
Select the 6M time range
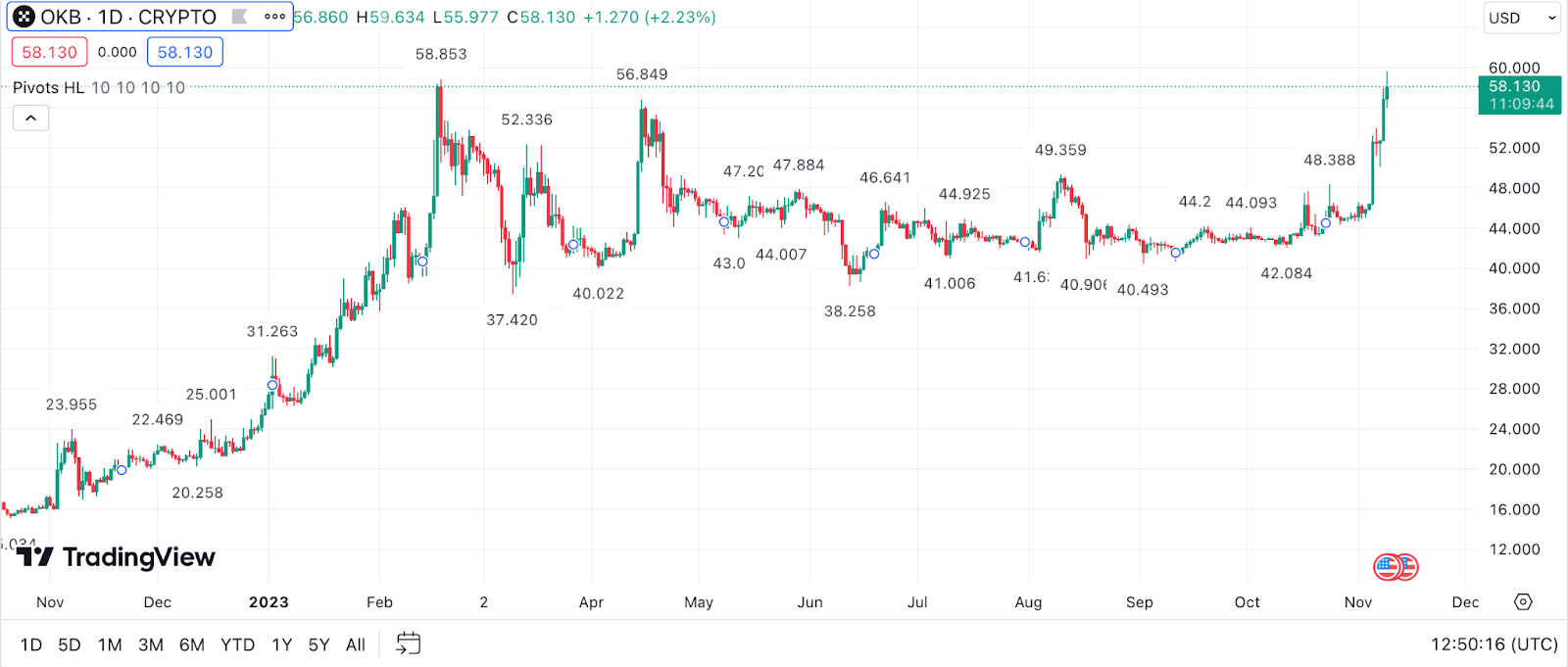tap(192, 644)
